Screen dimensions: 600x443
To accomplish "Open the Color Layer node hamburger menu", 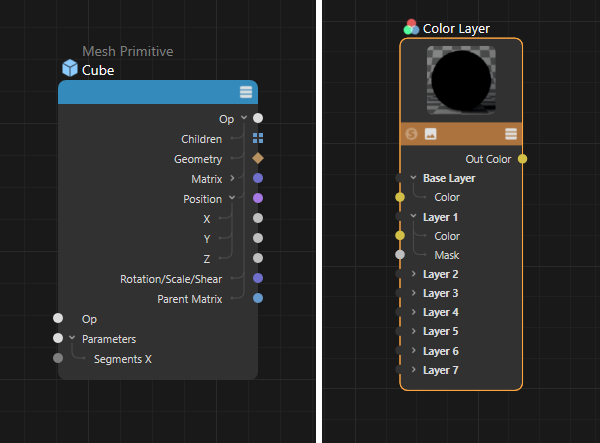I will 511,133.
